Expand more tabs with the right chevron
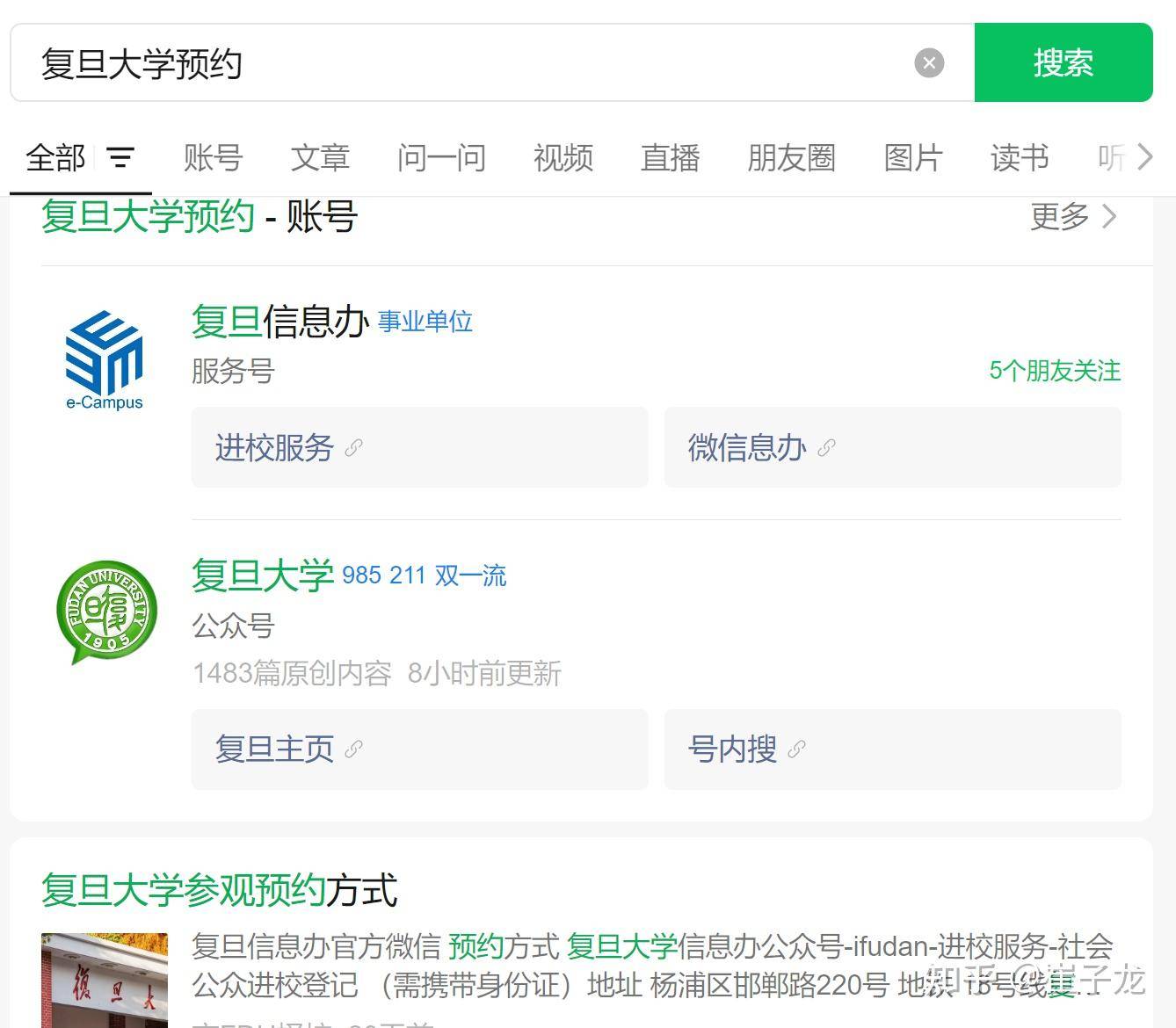This screenshot has height=1028, width=1176. click(1144, 157)
